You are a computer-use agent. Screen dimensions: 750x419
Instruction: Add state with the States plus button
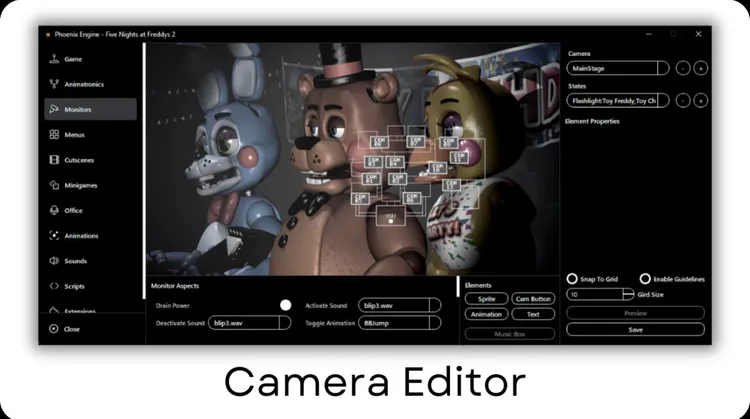[x=701, y=101]
